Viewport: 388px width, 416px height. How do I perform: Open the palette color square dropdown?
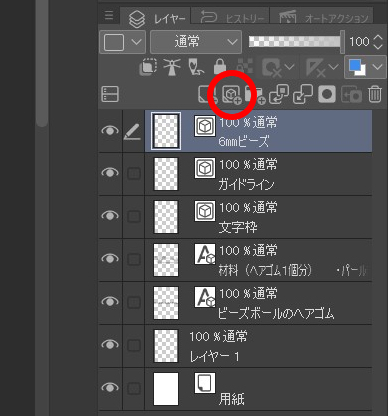[122, 42]
